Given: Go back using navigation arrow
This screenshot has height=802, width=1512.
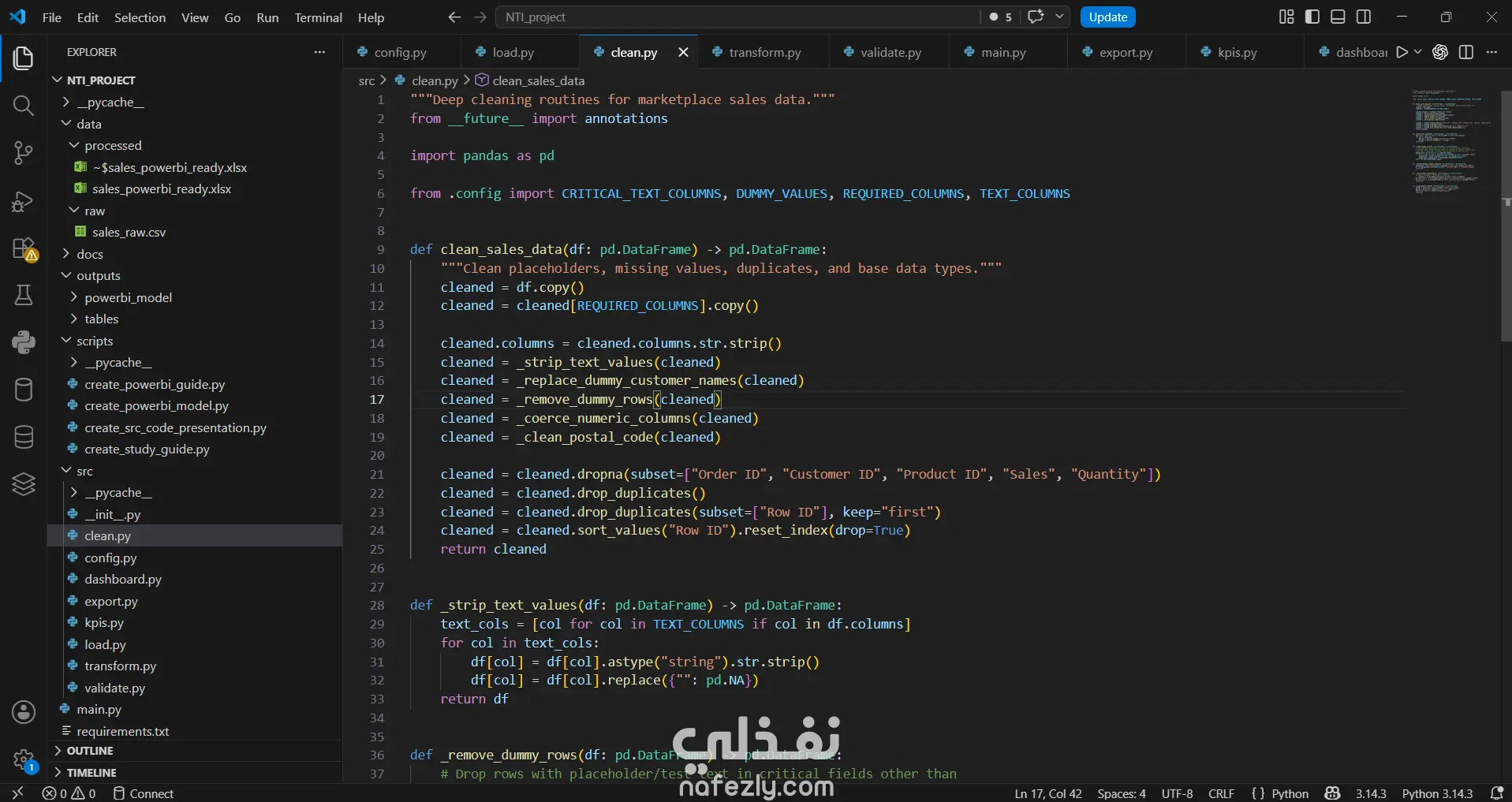Looking at the screenshot, I should (454, 17).
